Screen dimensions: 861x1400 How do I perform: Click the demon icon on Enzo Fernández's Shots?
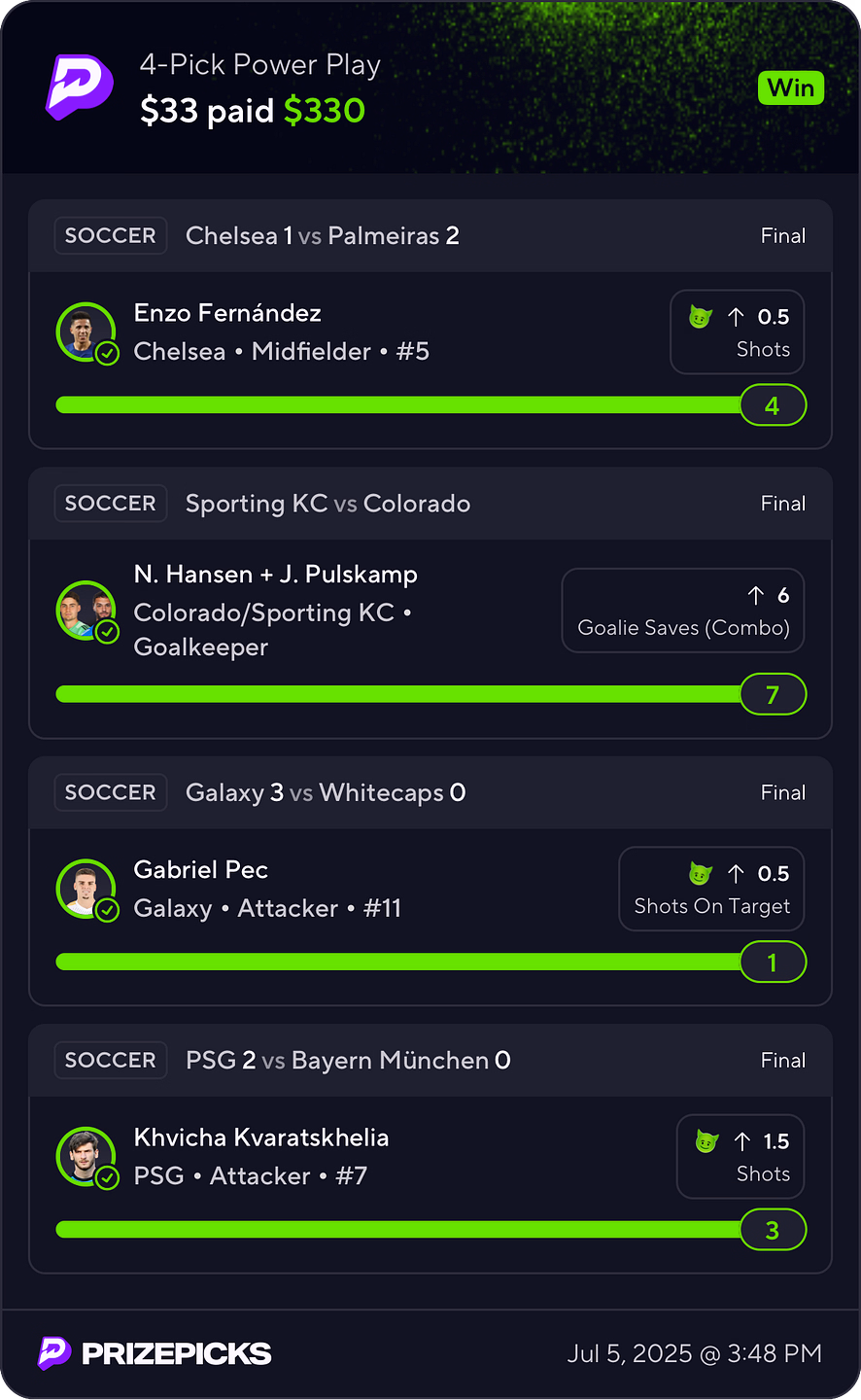pyautogui.click(x=700, y=317)
